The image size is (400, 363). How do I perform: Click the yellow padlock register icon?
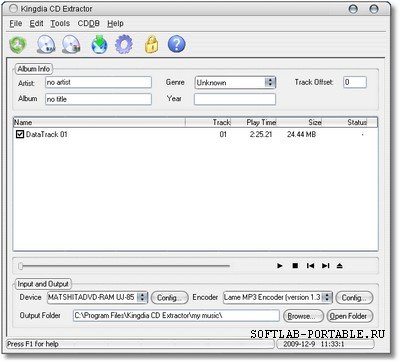pyautogui.click(x=151, y=45)
